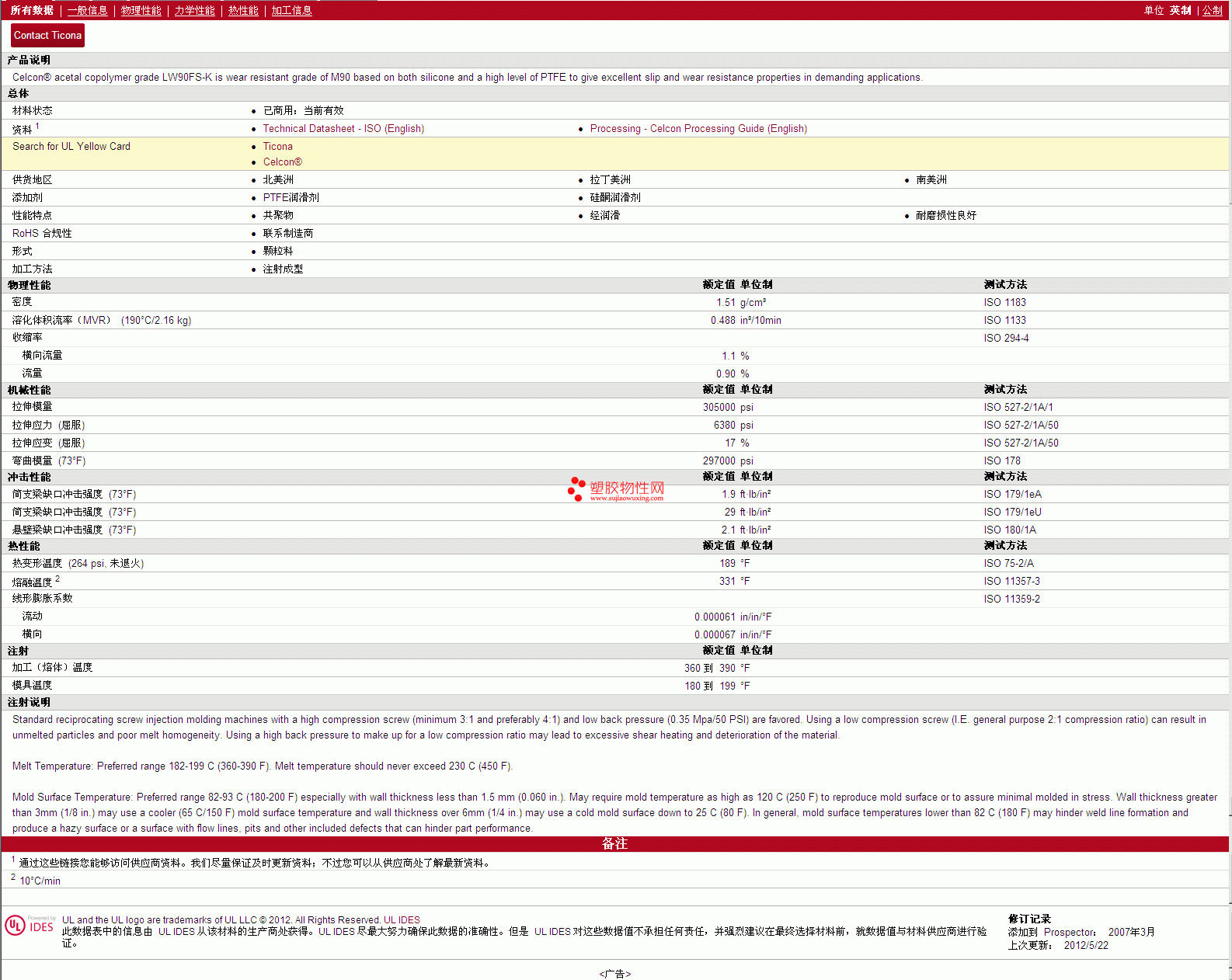Click the 横向流量 shrinkage value 1.1

(x=729, y=356)
